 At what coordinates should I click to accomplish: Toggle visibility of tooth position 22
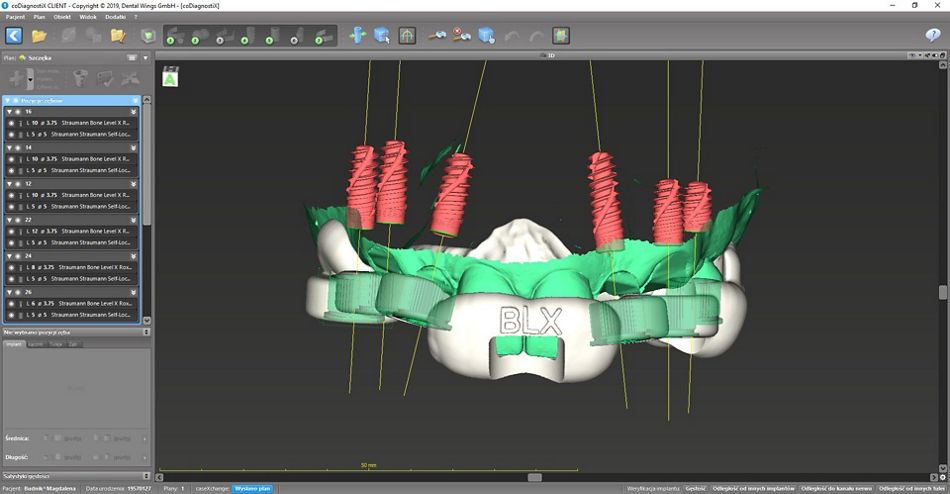pos(18,219)
